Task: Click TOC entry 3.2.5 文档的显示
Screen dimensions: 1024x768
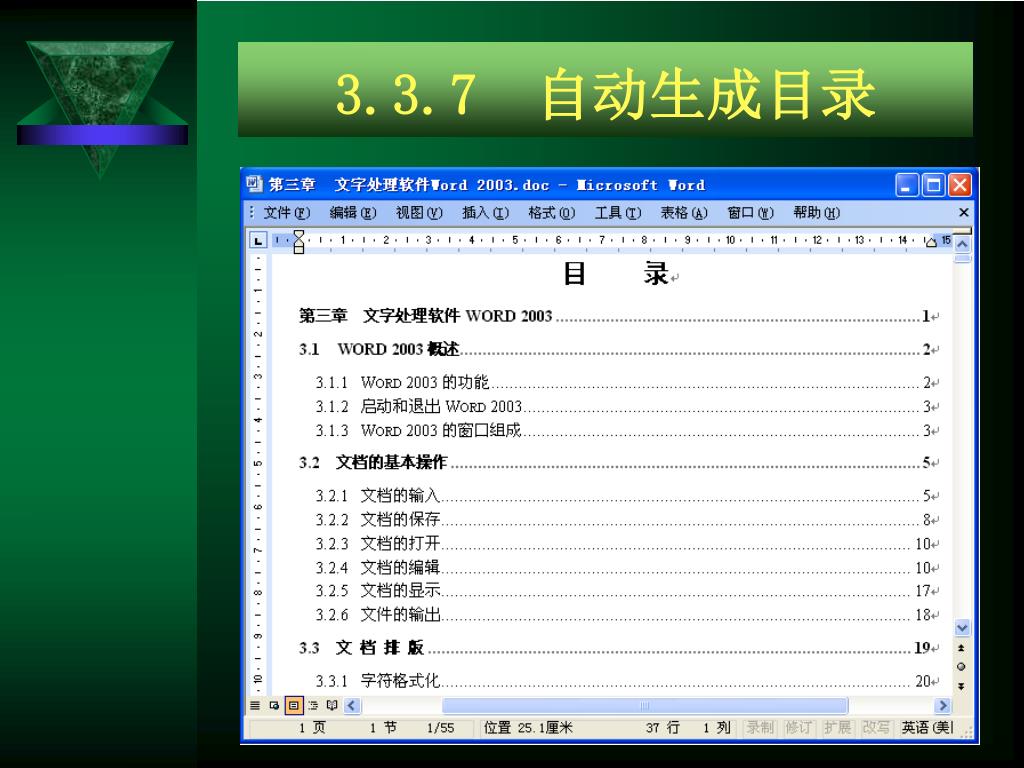Action: (627, 590)
